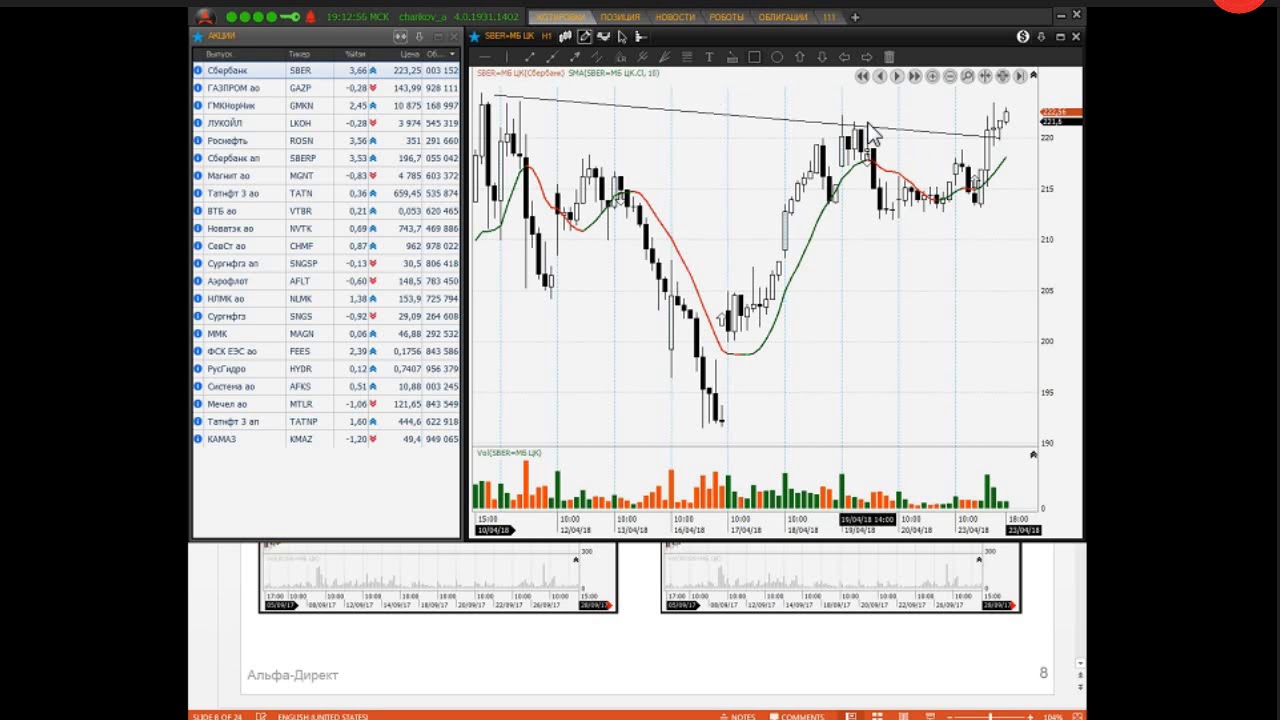Image resolution: width=1280 pixels, height=720 pixels.
Task: Toggle the last chart header bar-style icon
Action: pyautogui.click(x=641, y=37)
